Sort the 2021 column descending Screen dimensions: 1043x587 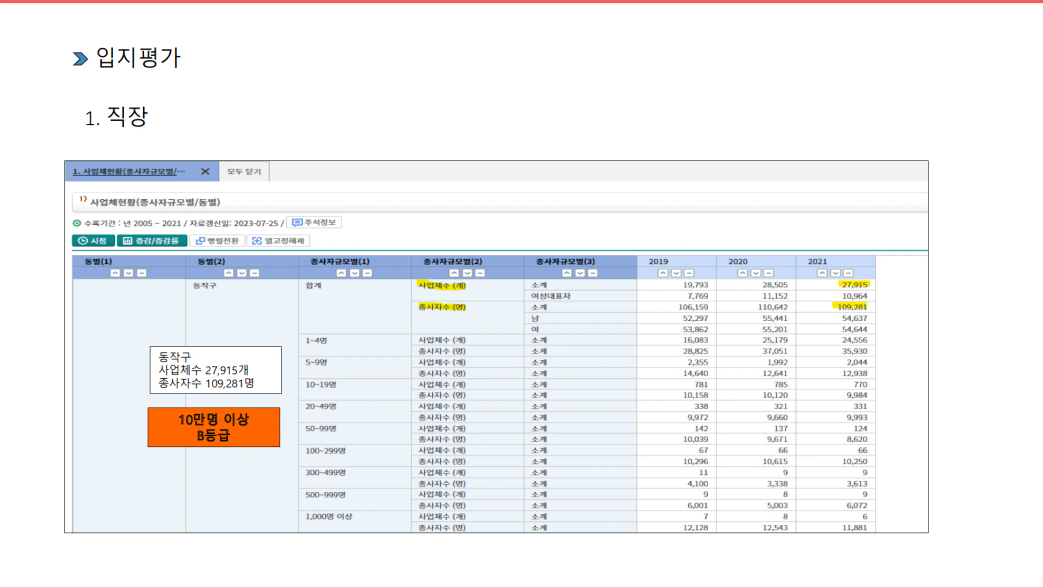tap(835, 273)
